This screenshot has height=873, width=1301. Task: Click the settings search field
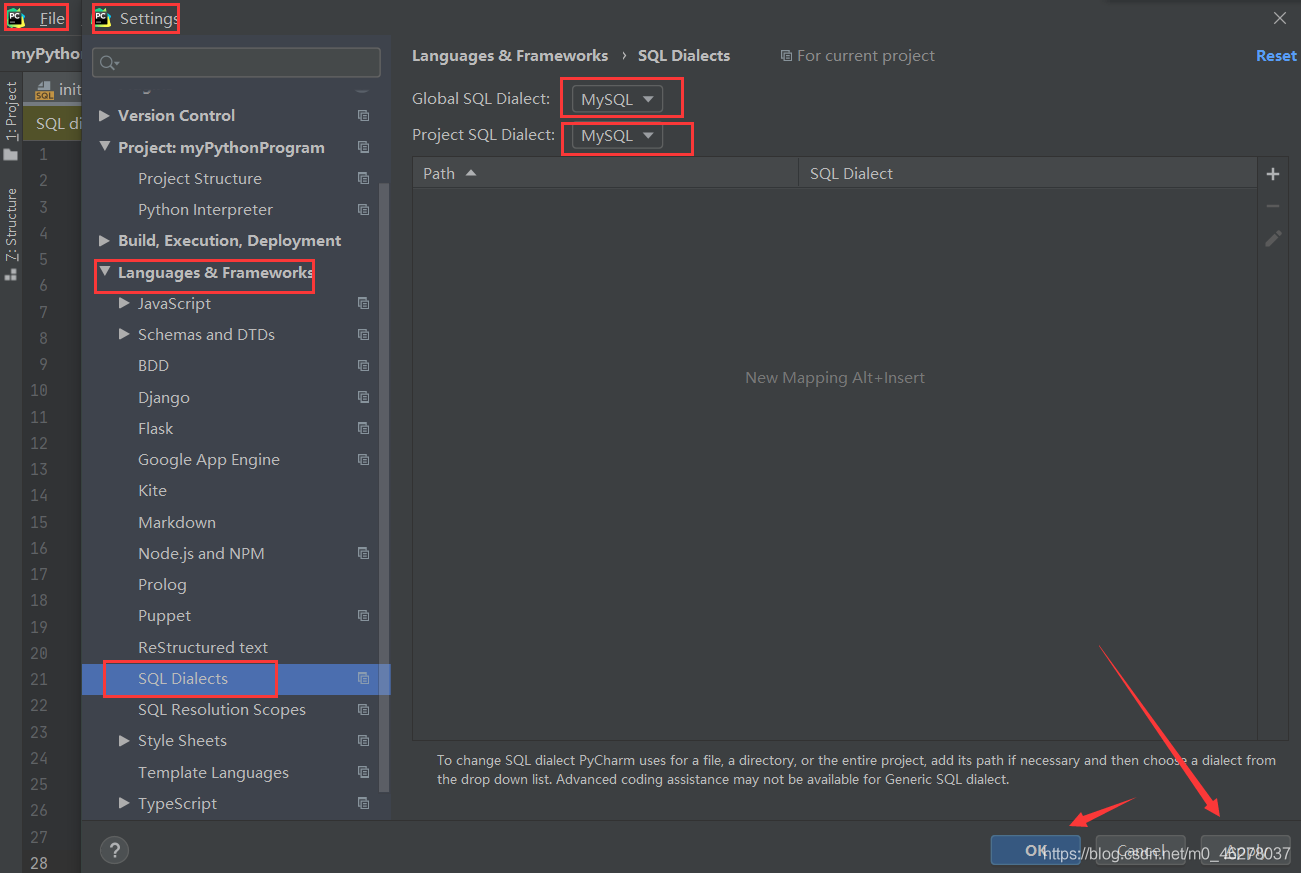(x=237, y=62)
